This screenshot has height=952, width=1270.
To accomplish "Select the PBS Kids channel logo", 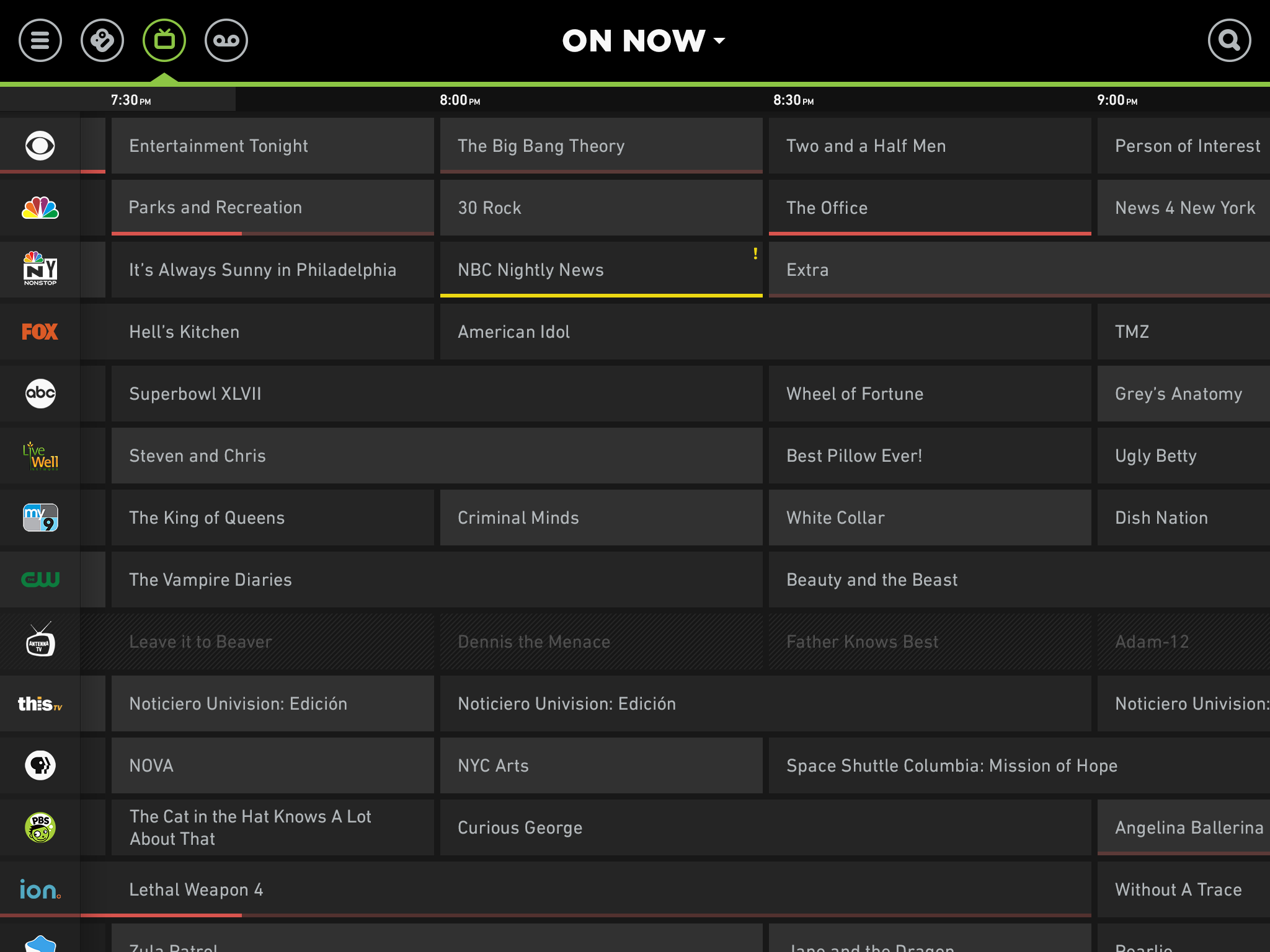I will click(x=40, y=827).
